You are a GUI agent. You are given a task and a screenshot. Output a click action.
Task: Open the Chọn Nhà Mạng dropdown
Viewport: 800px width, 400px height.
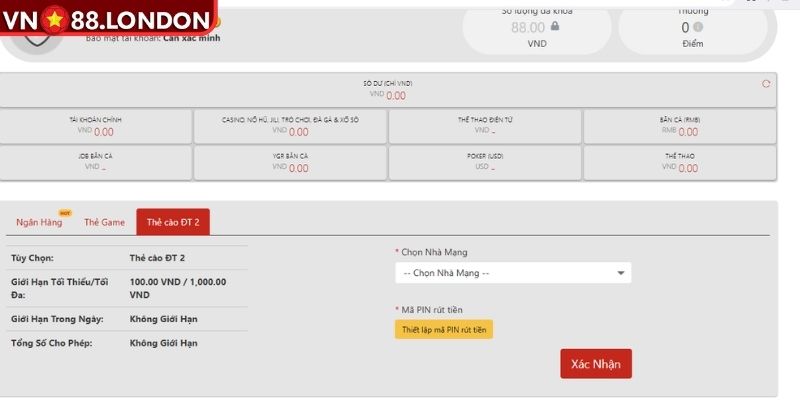click(512, 273)
